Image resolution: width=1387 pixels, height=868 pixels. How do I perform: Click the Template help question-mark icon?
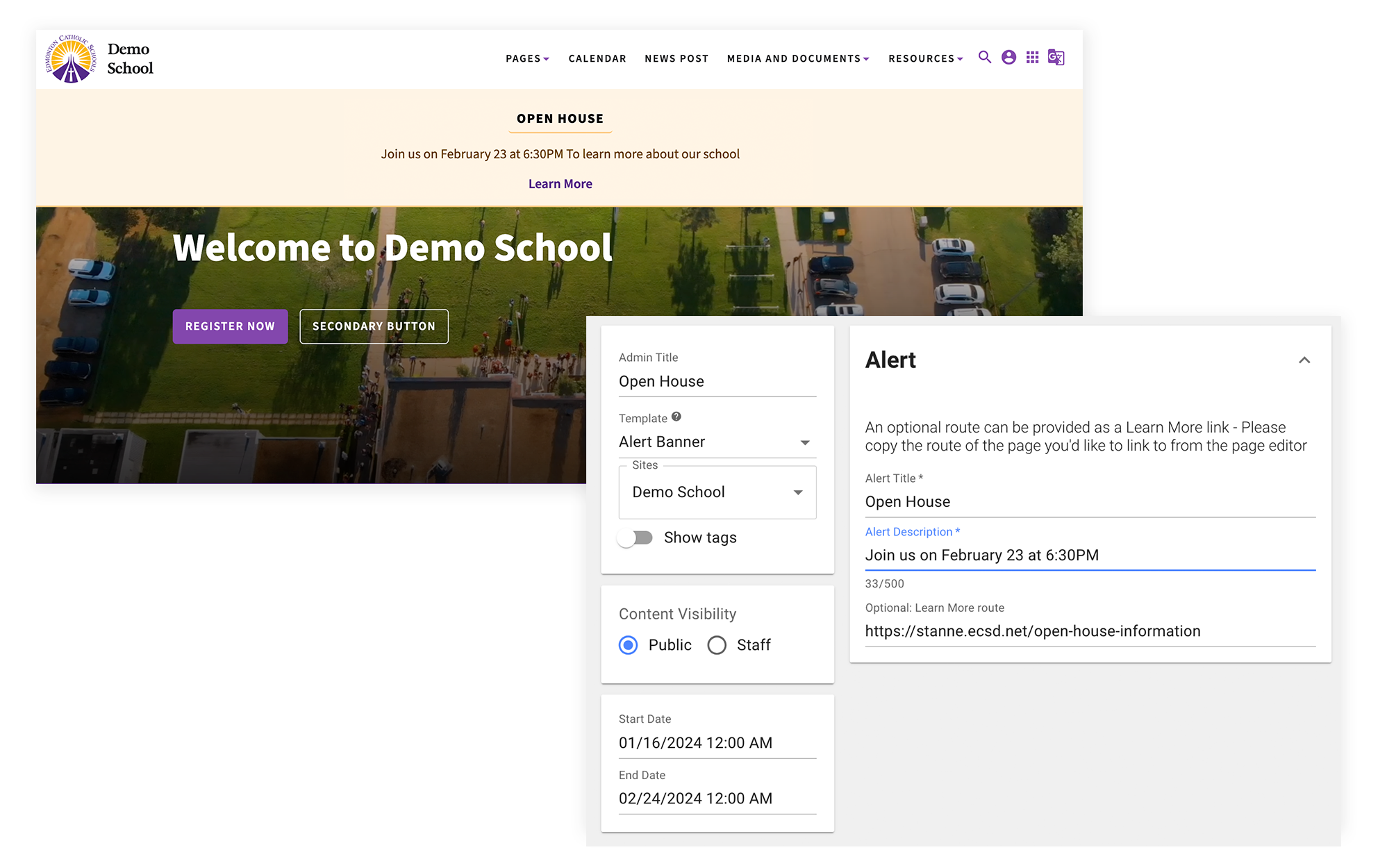pyautogui.click(x=676, y=417)
